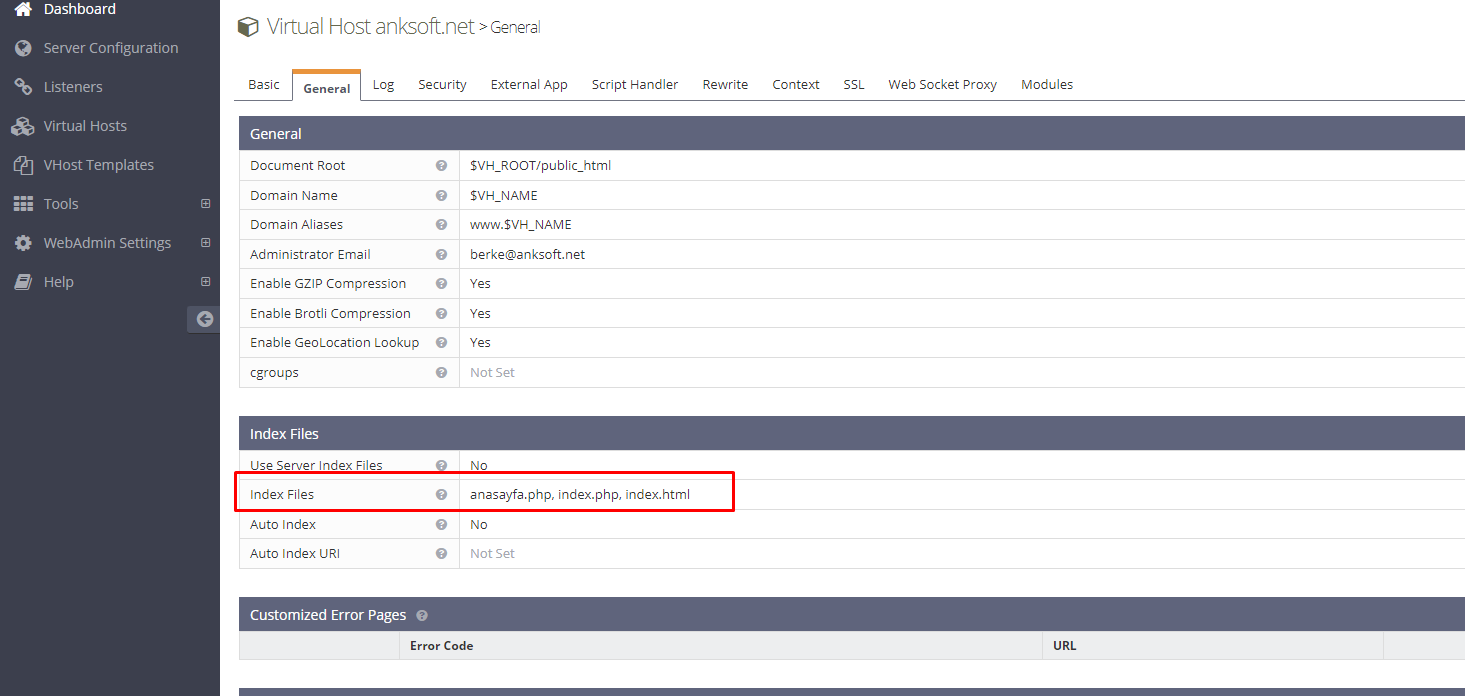Show help for Auto Index
1465x696 pixels.
[441, 525]
